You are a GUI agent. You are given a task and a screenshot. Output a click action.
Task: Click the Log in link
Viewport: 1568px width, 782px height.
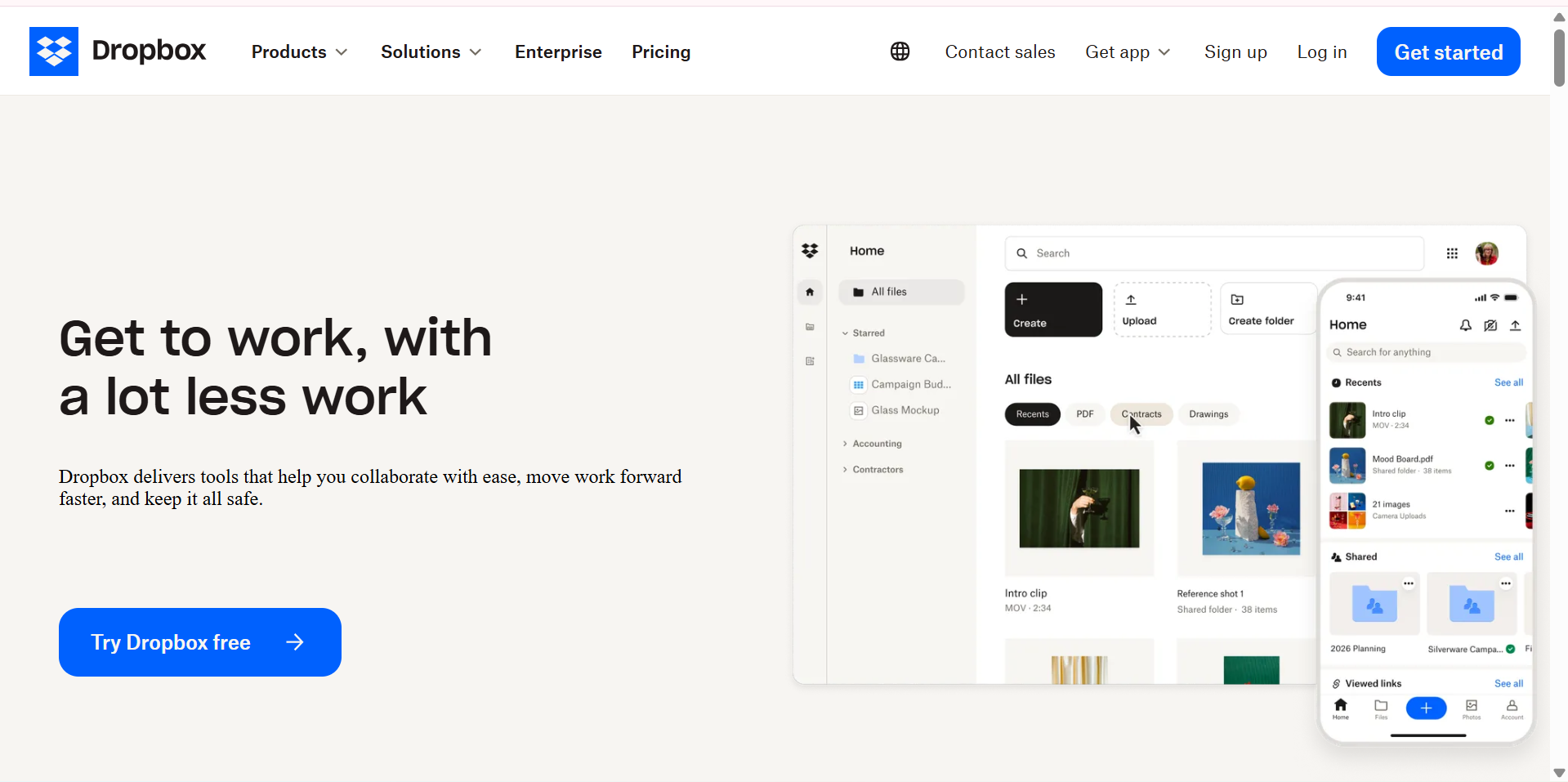[x=1322, y=51]
